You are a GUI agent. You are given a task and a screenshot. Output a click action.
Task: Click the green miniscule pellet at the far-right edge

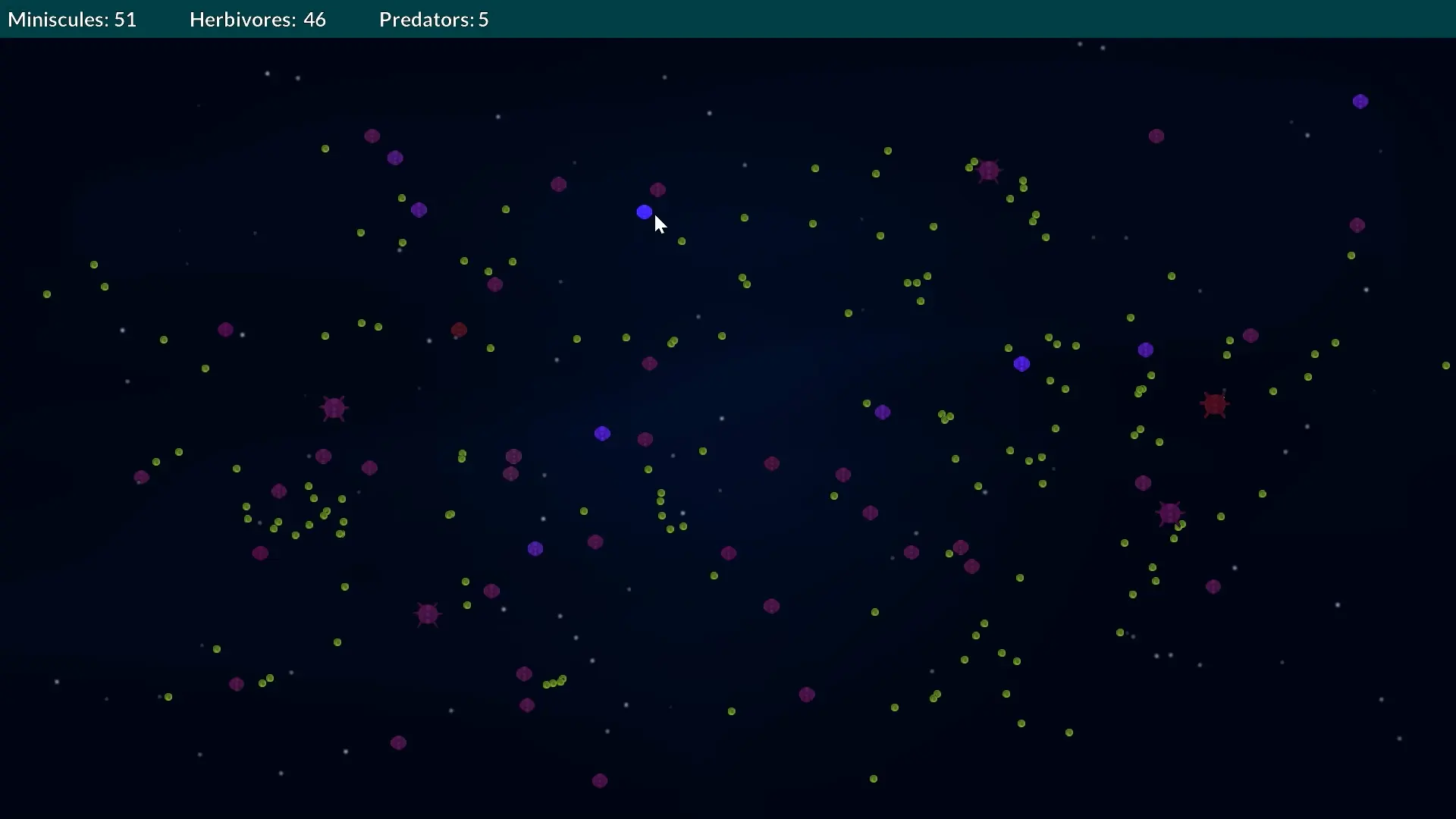click(1445, 366)
